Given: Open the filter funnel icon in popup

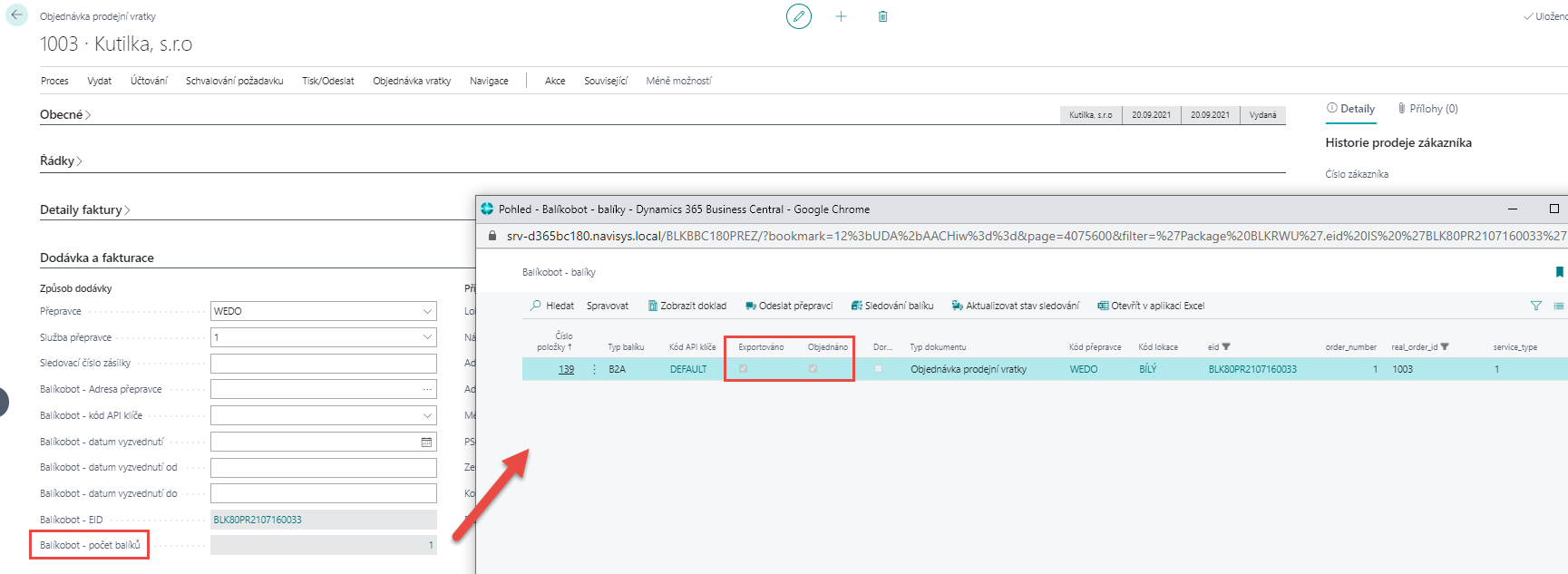Looking at the screenshot, I should click(x=1535, y=306).
